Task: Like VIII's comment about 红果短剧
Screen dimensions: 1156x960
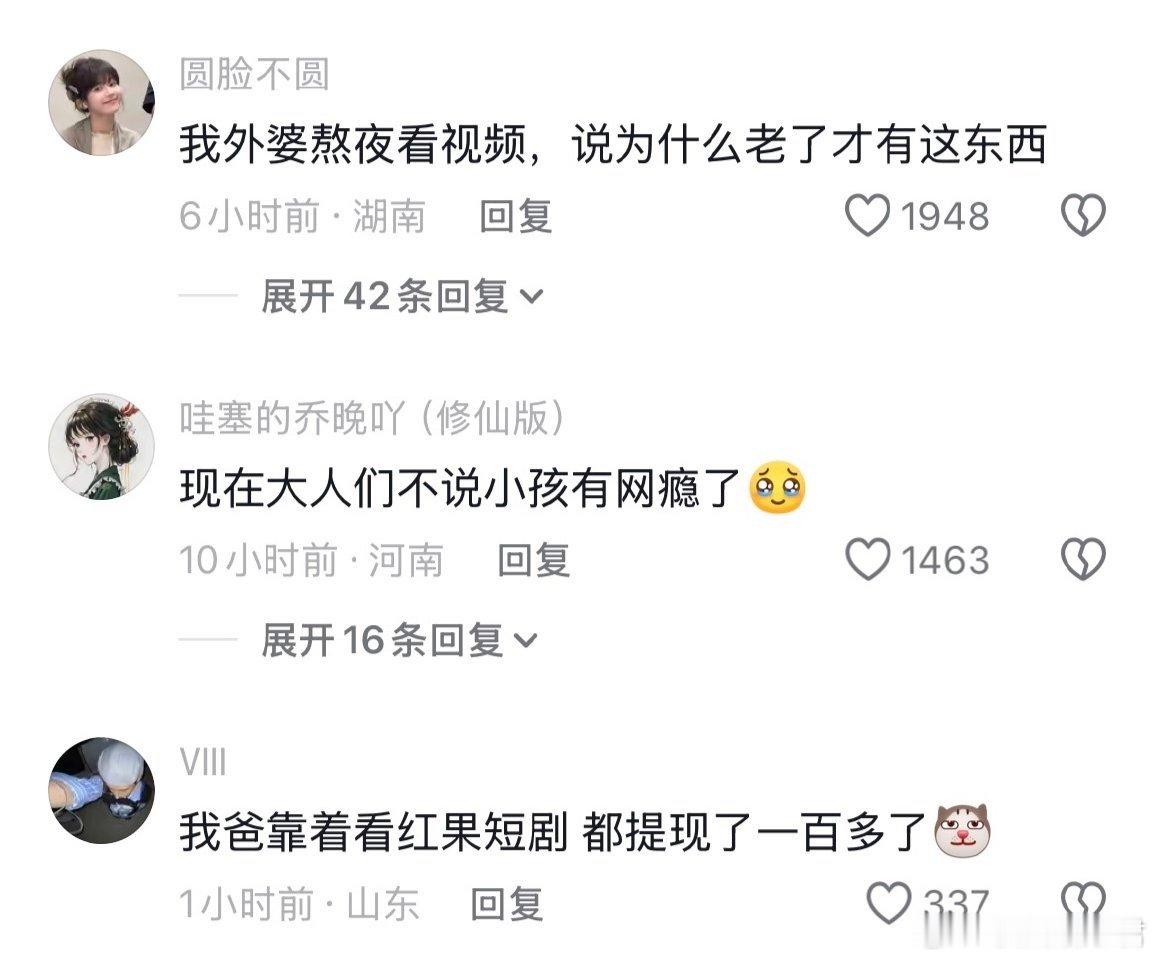Action: click(889, 903)
